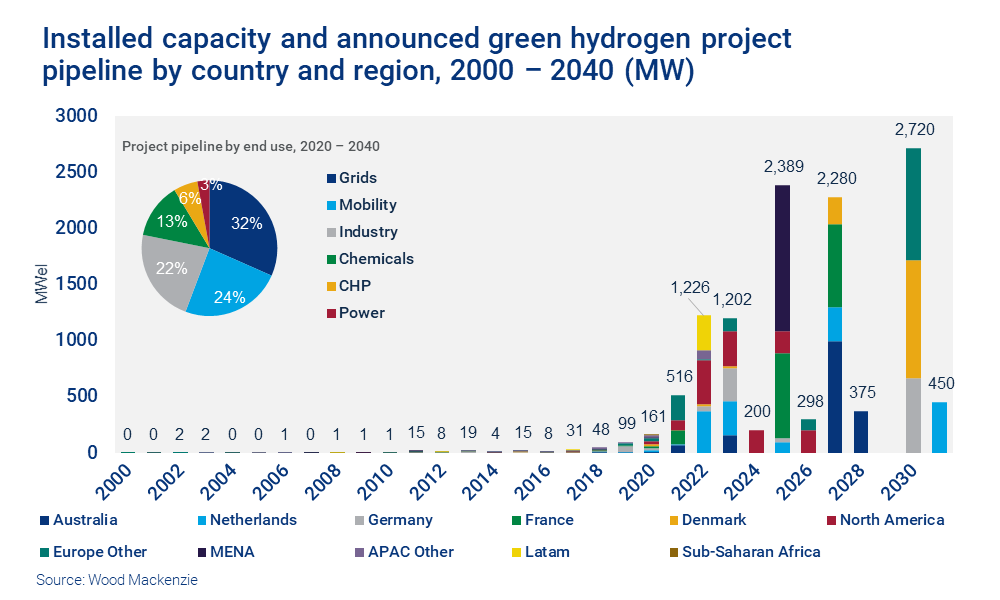The image size is (1000, 600).
Task: Click the 2024 x-axis label
Action: tap(742, 480)
